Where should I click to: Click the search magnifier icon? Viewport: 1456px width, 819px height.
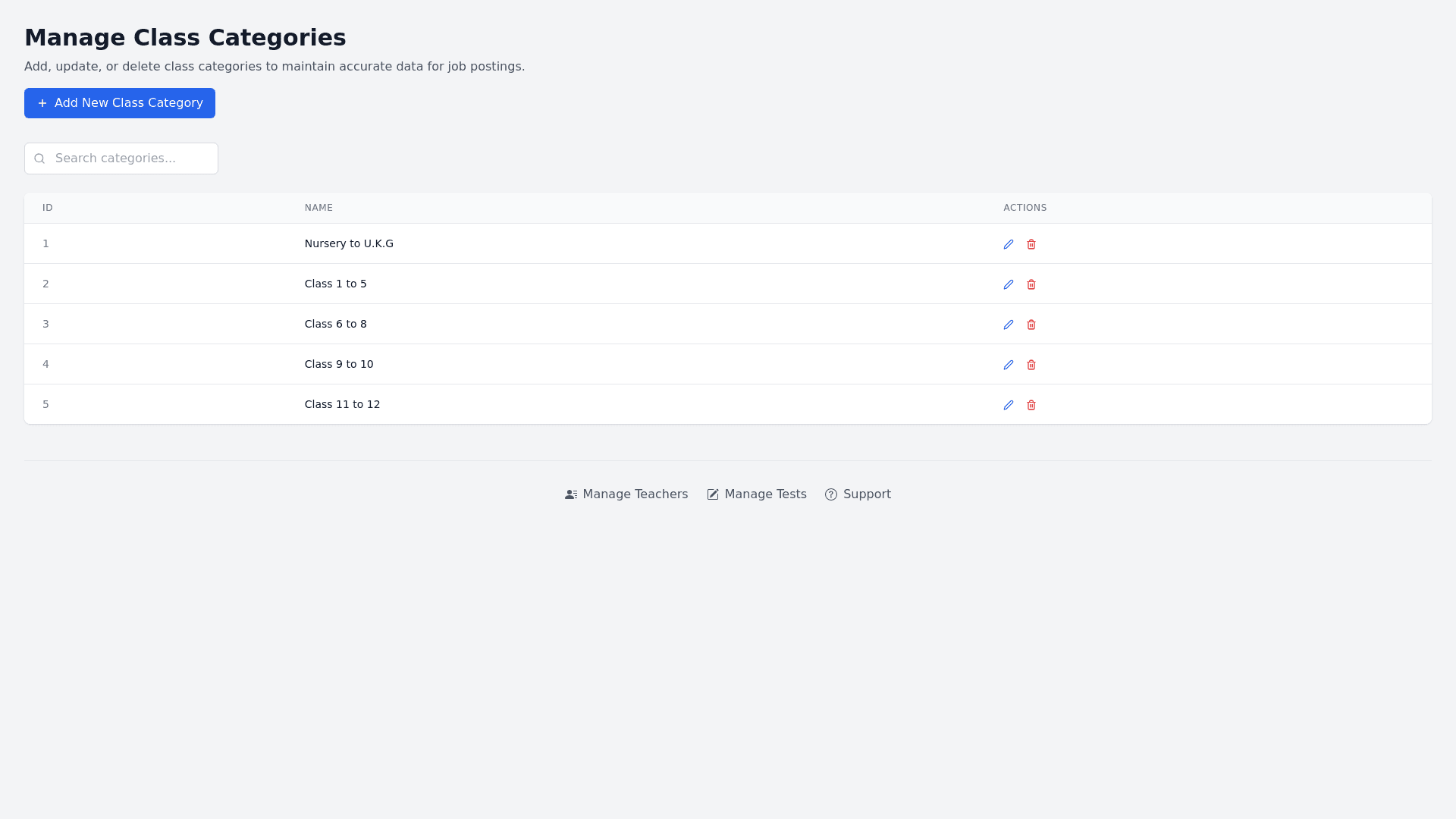point(39,158)
